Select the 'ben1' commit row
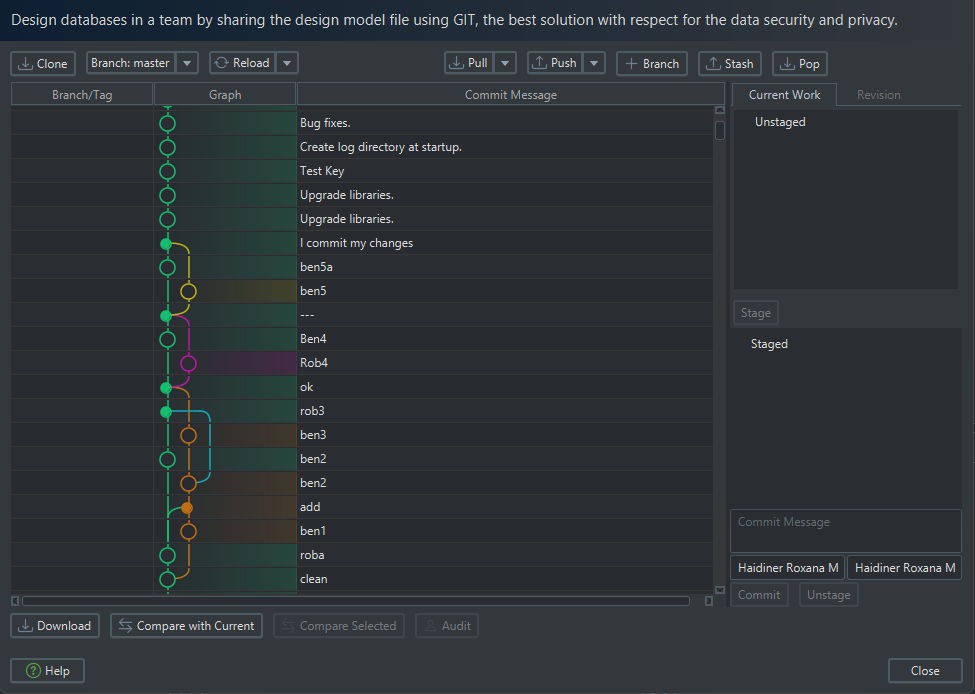975x694 pixels. tap(362, 531)
